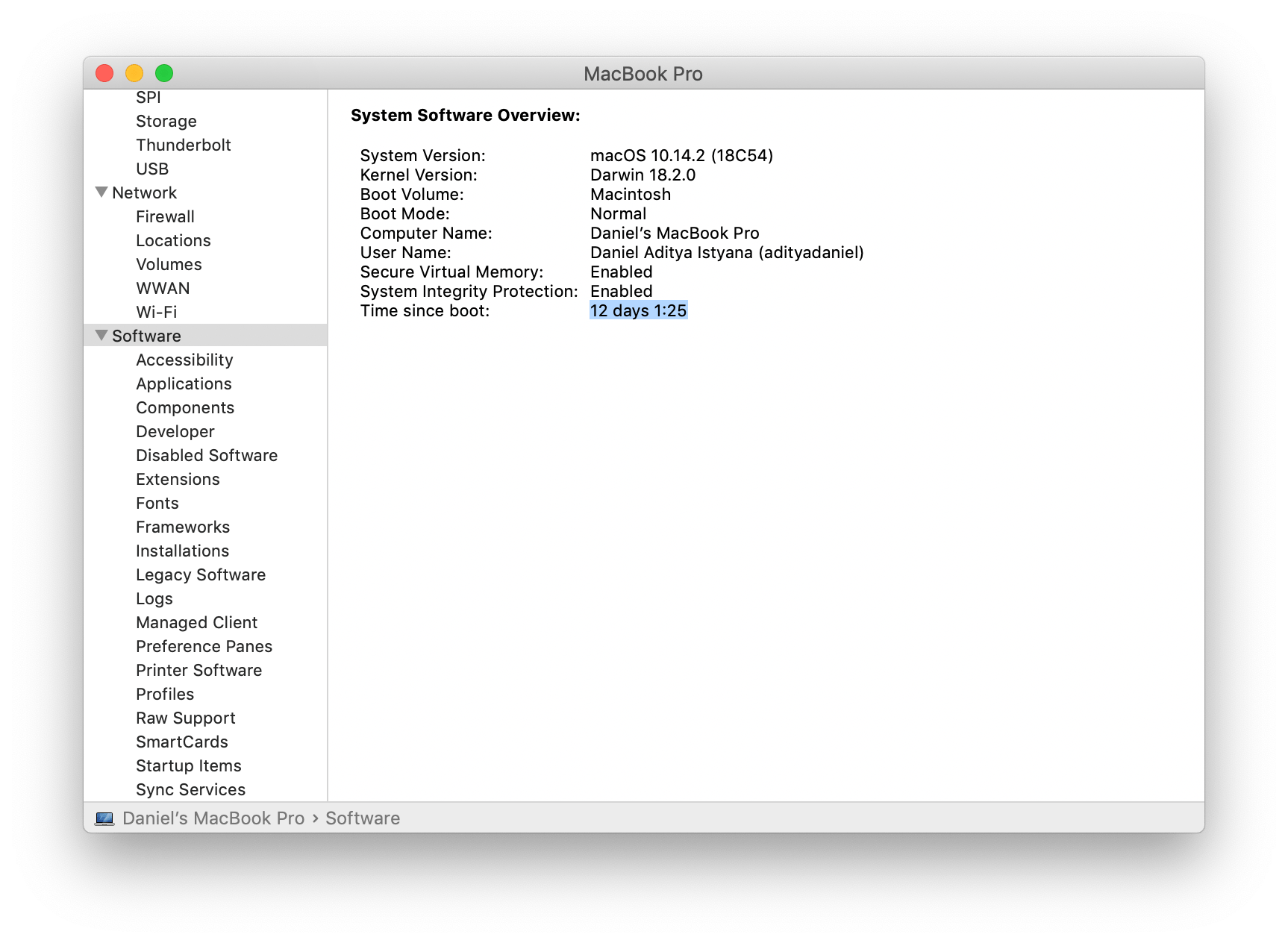Select USB in the hardware list
Viewport: 1288px width, 943px height.
click(x=151, y=169)
